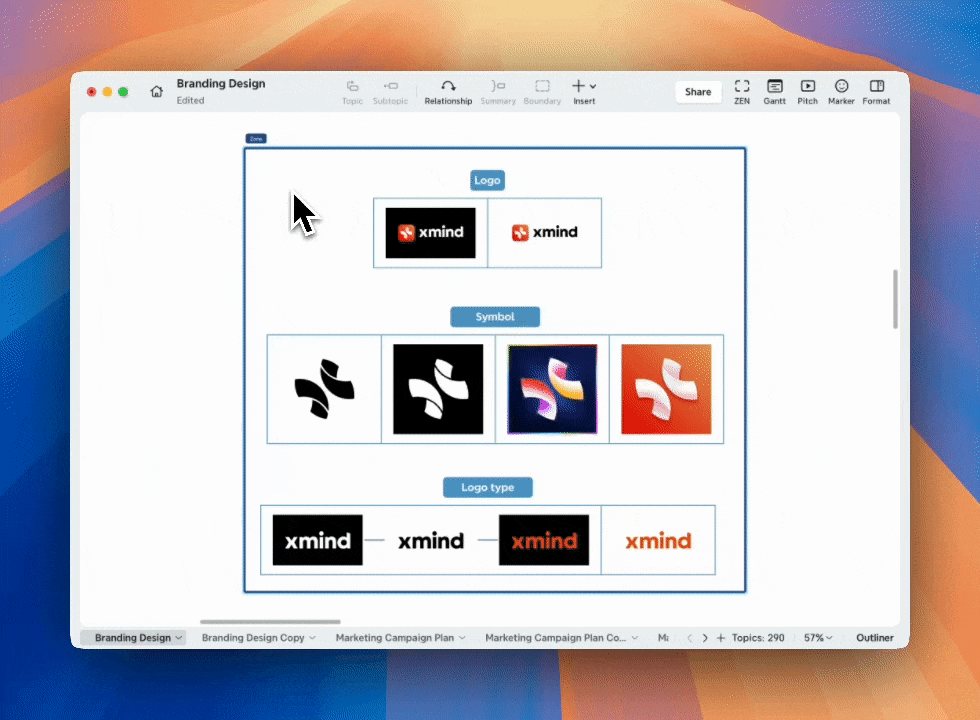The image size is (980, 720).
Task: Switch to Branding Design Copy sheet
Action: tap(252, 638)
